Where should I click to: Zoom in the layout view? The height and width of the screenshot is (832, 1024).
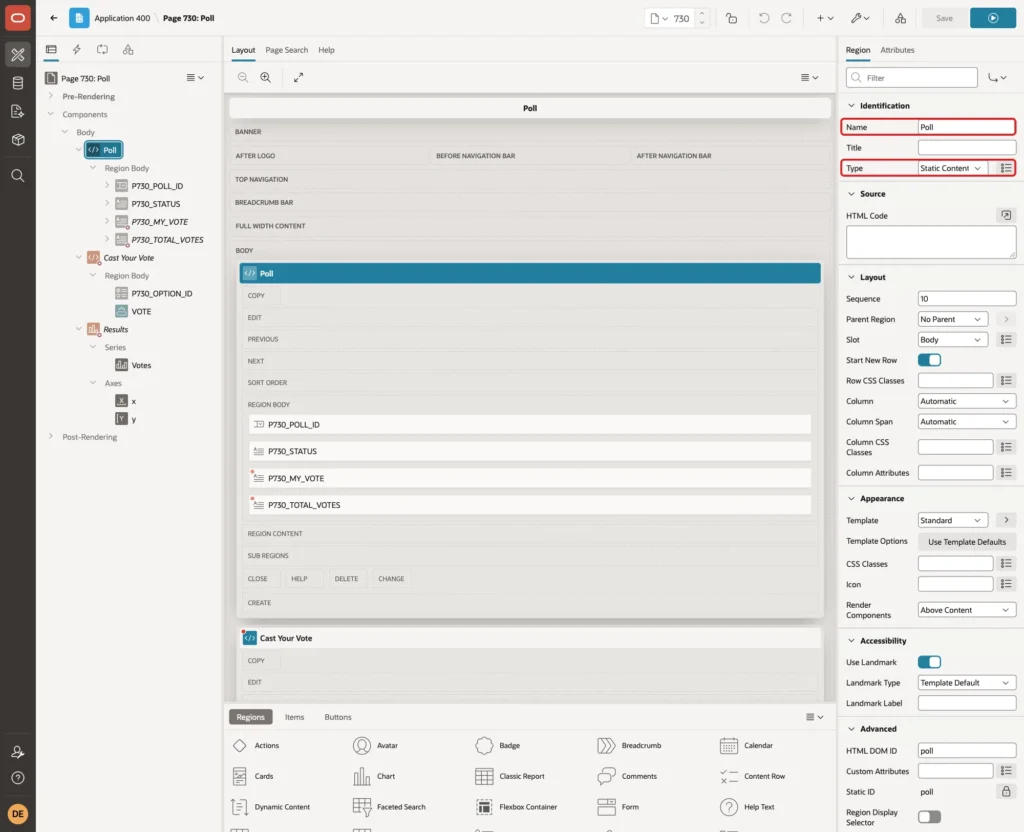point(266,78)
